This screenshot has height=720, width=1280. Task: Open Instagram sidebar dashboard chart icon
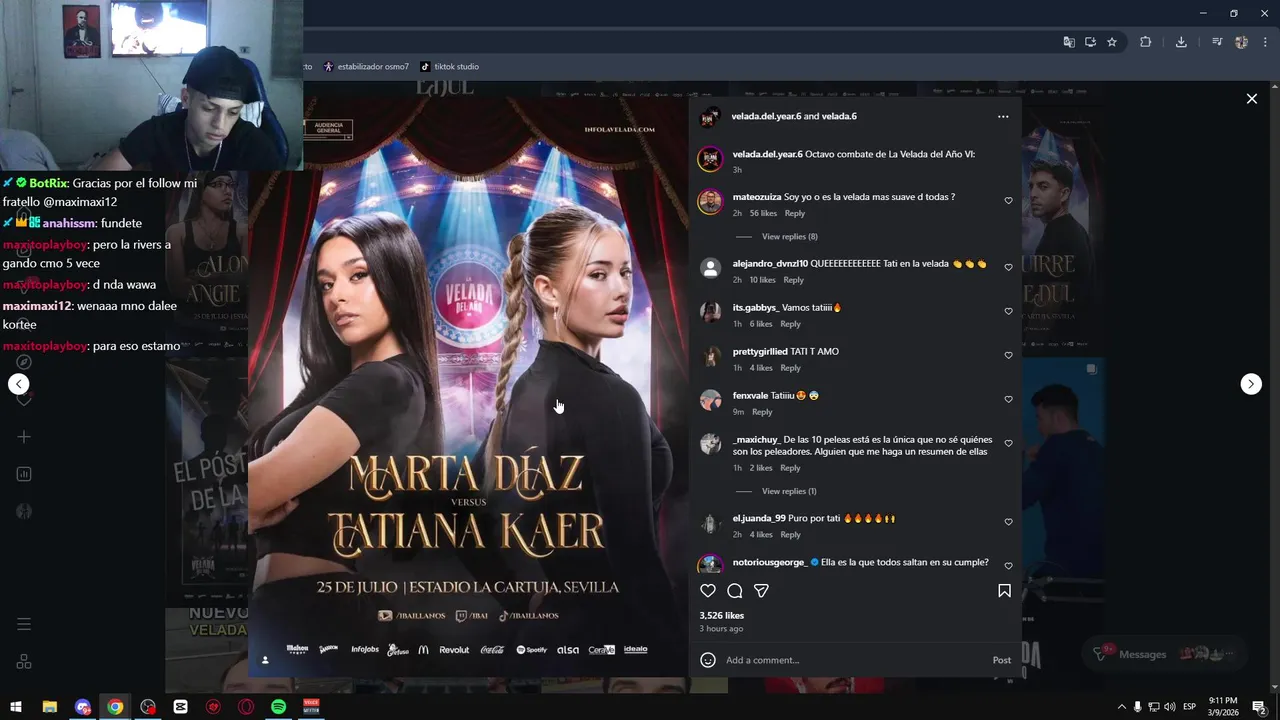(24, 474)
